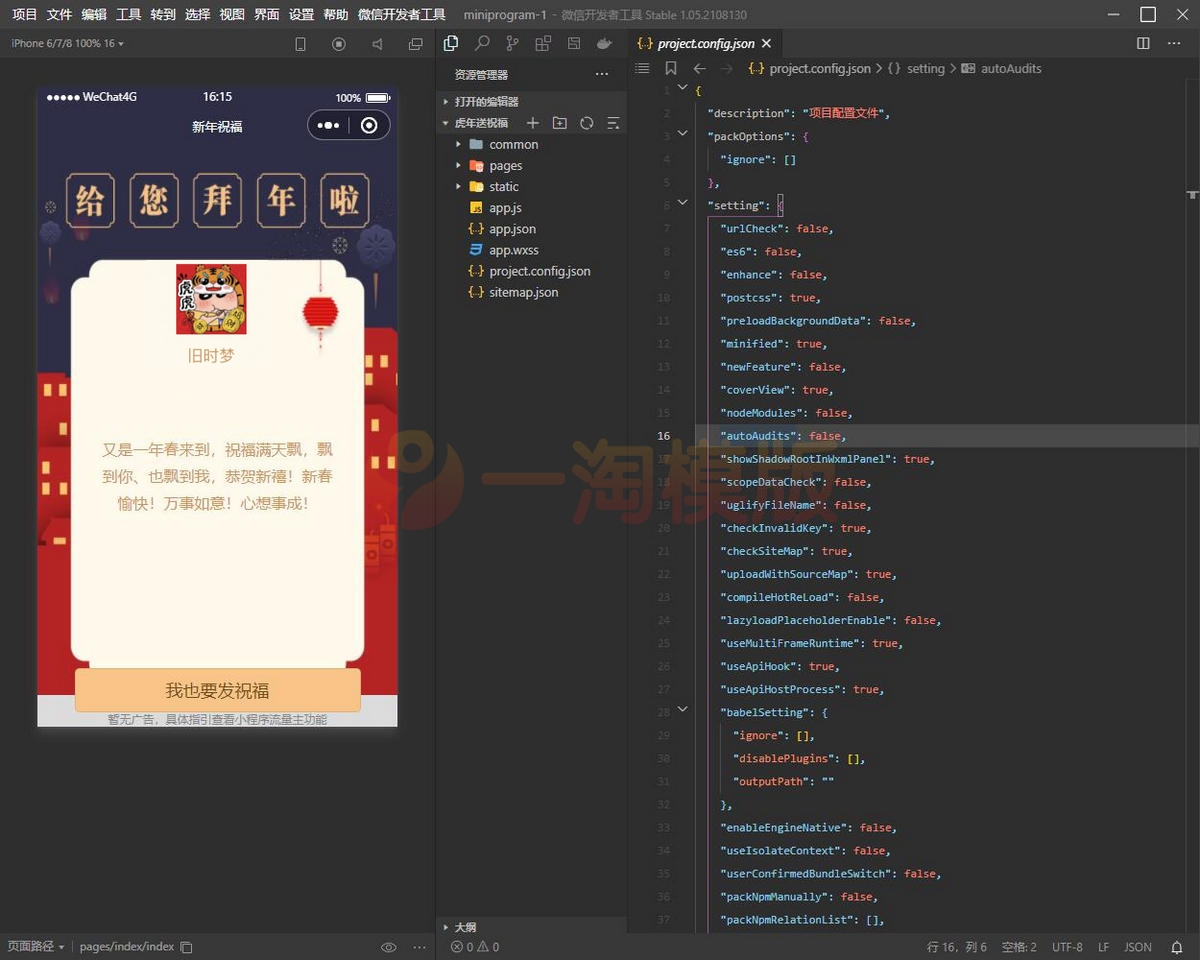Expand the pages folder
Viewport: 1200px width, 960px height.
point(505,166)
